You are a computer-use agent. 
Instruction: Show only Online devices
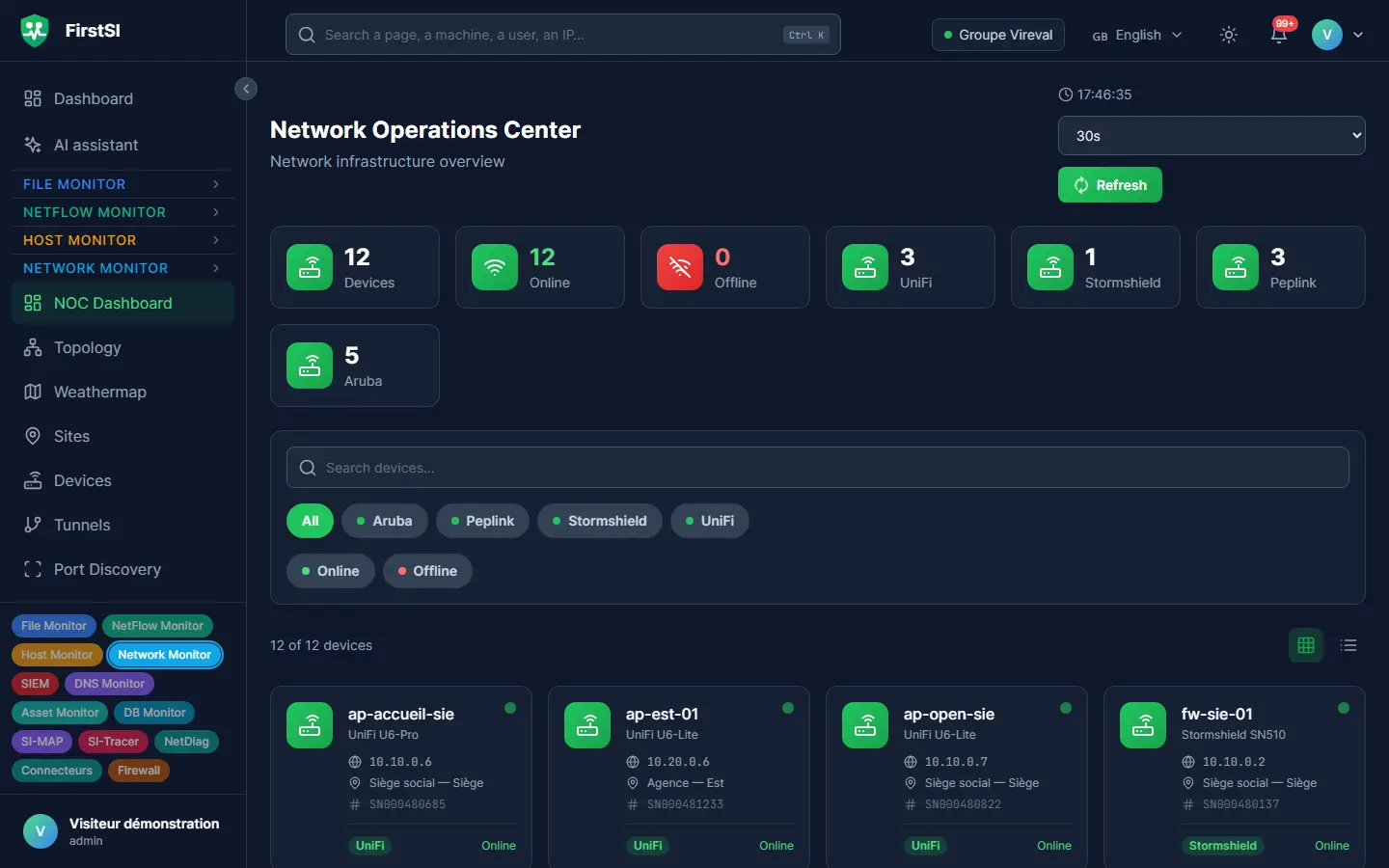331,571
